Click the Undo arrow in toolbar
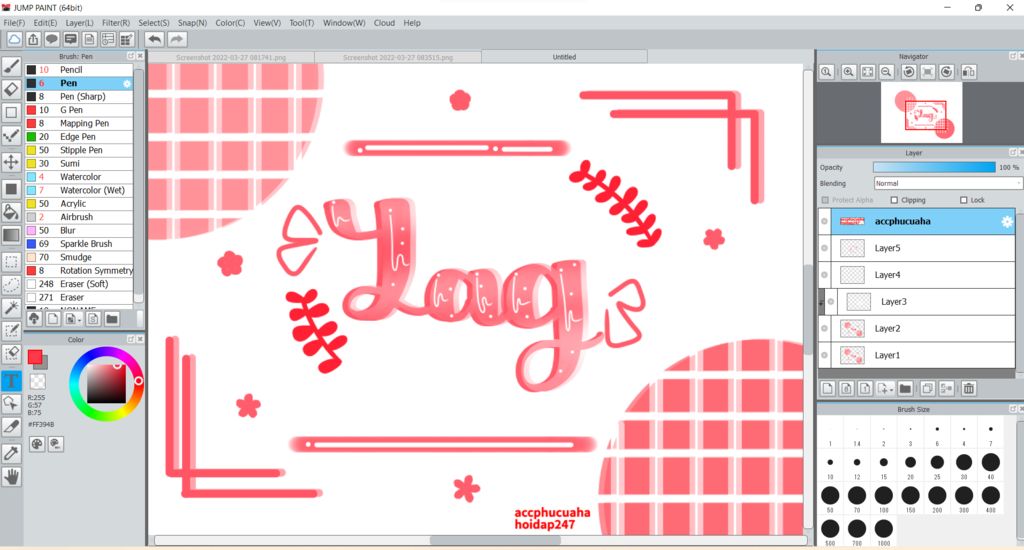Screen dimensions: 1024x550 155,39
